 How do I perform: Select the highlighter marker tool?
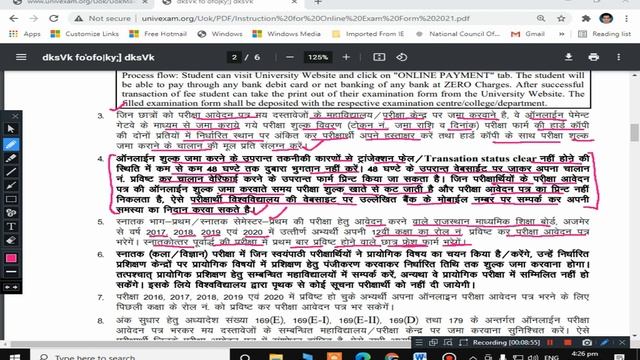coord(11,158)
